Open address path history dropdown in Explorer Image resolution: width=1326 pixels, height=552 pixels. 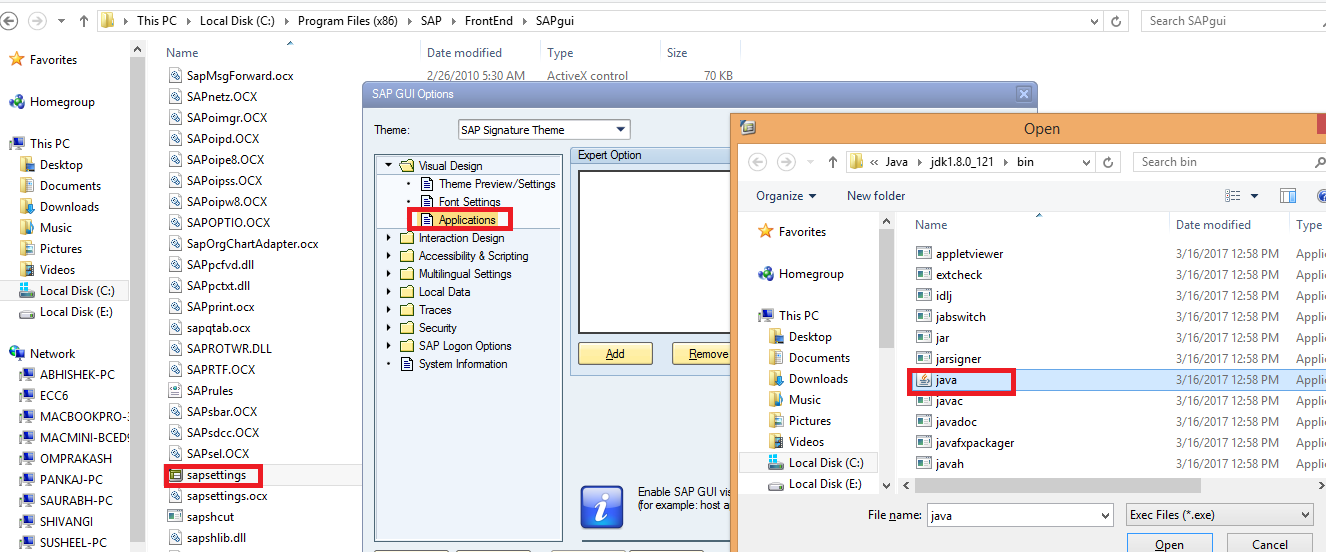[x=1094, y=20]
